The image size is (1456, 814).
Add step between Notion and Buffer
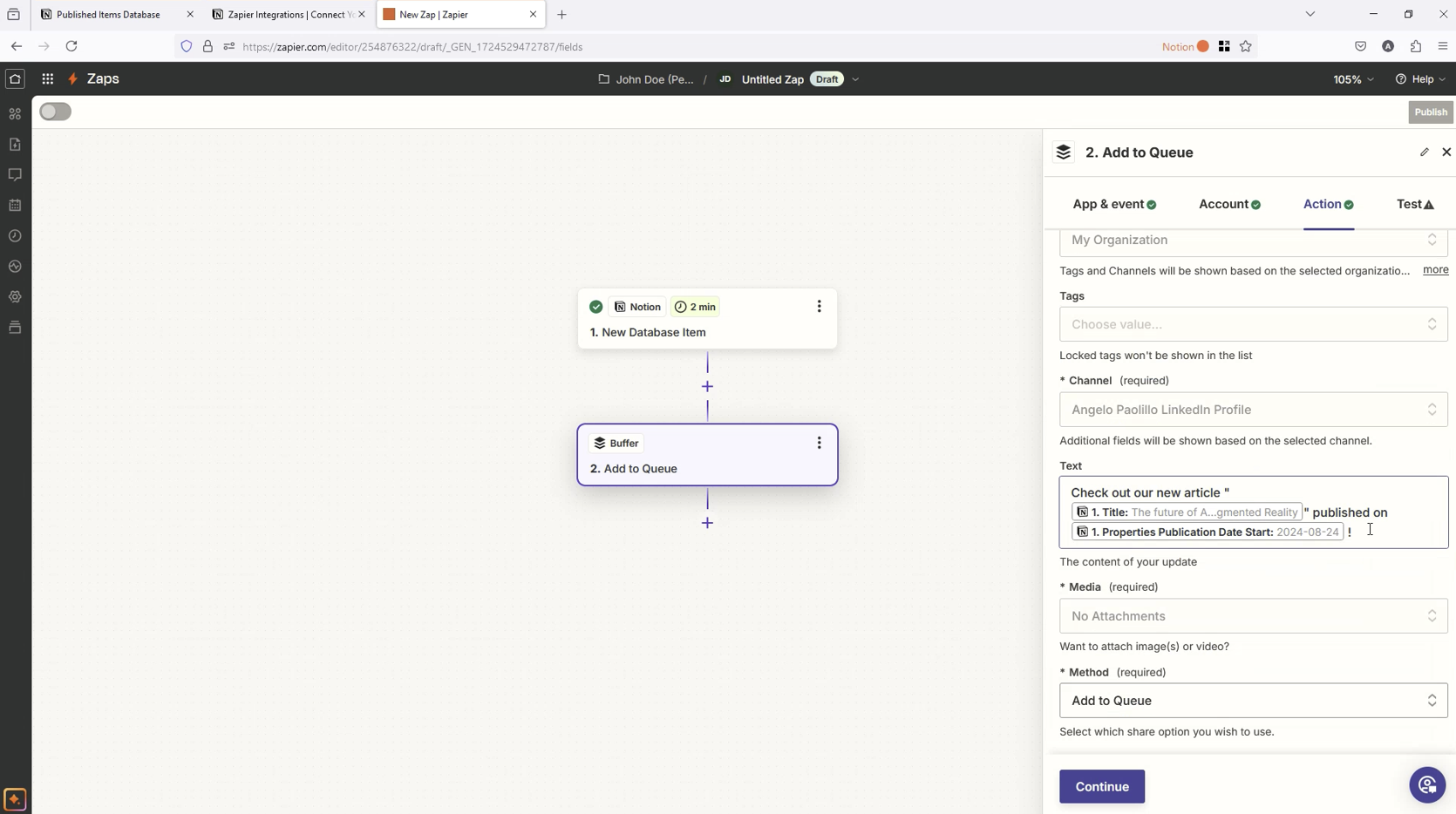(707, 386)
